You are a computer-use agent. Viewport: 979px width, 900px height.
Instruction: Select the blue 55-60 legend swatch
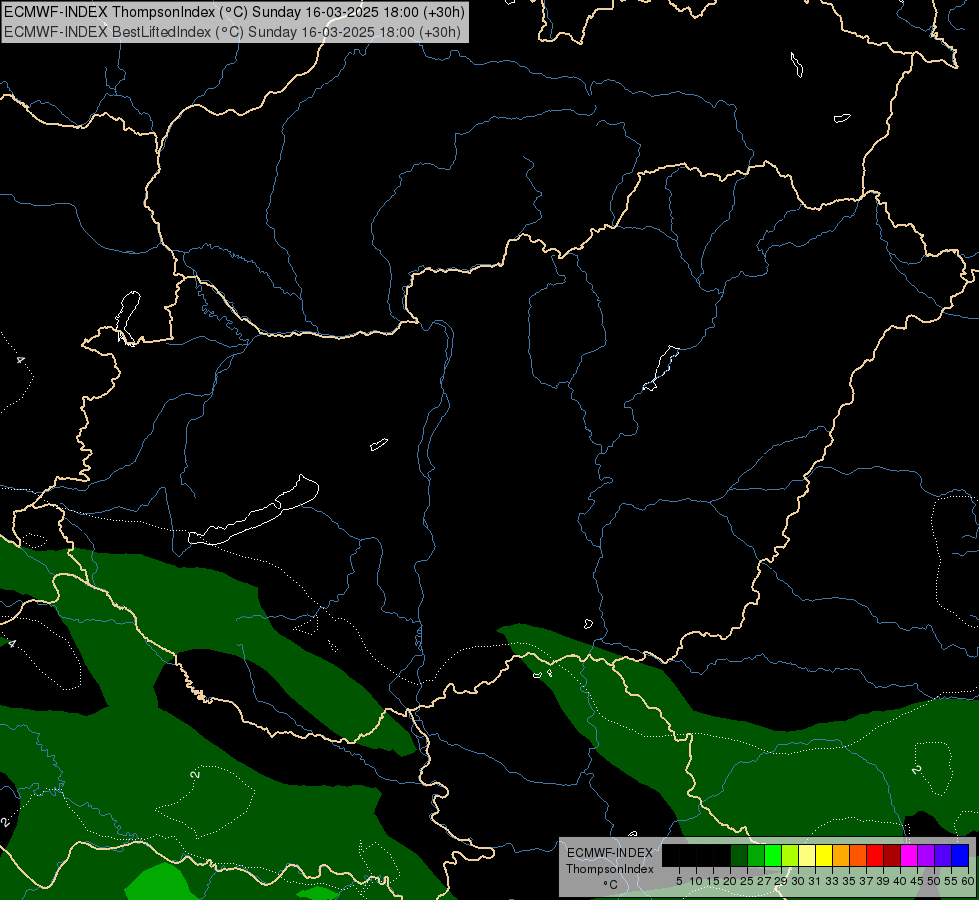[x=960, y=855]
